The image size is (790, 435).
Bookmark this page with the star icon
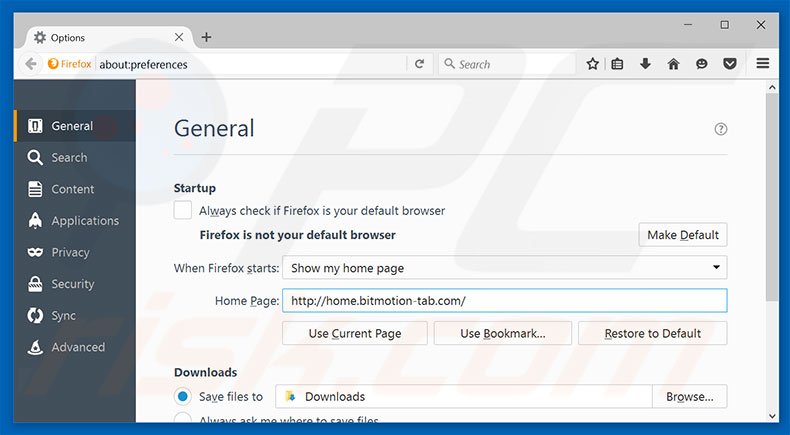click(592, 64)
